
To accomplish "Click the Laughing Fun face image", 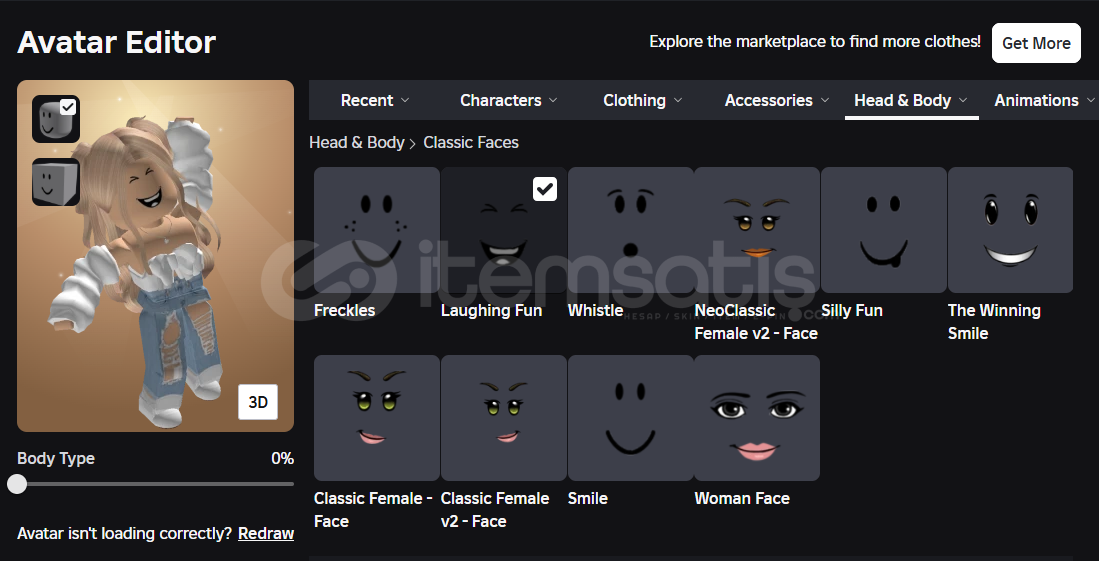I will point(504,230).
